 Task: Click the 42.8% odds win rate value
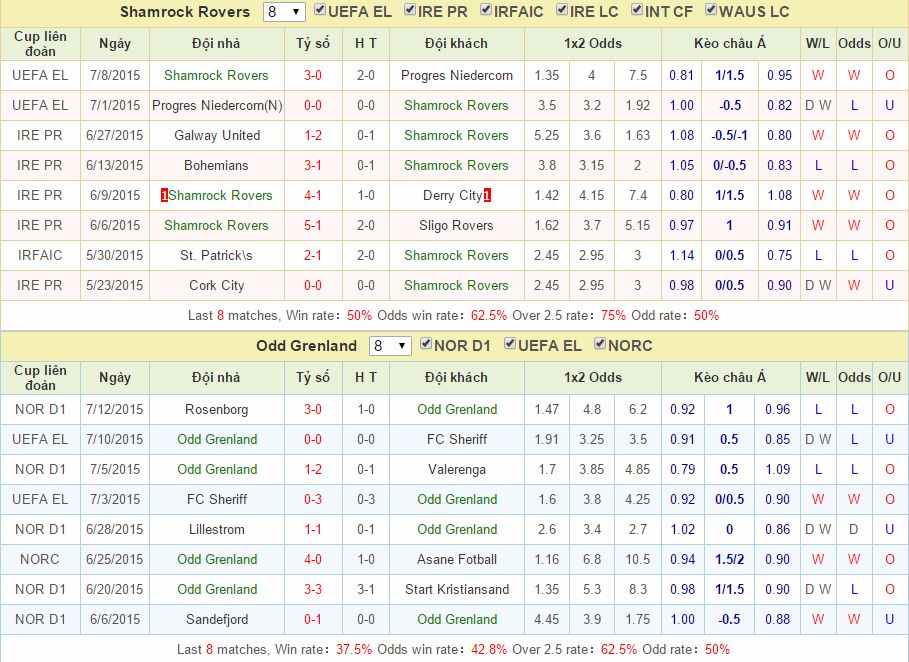(x=489, y=650)
